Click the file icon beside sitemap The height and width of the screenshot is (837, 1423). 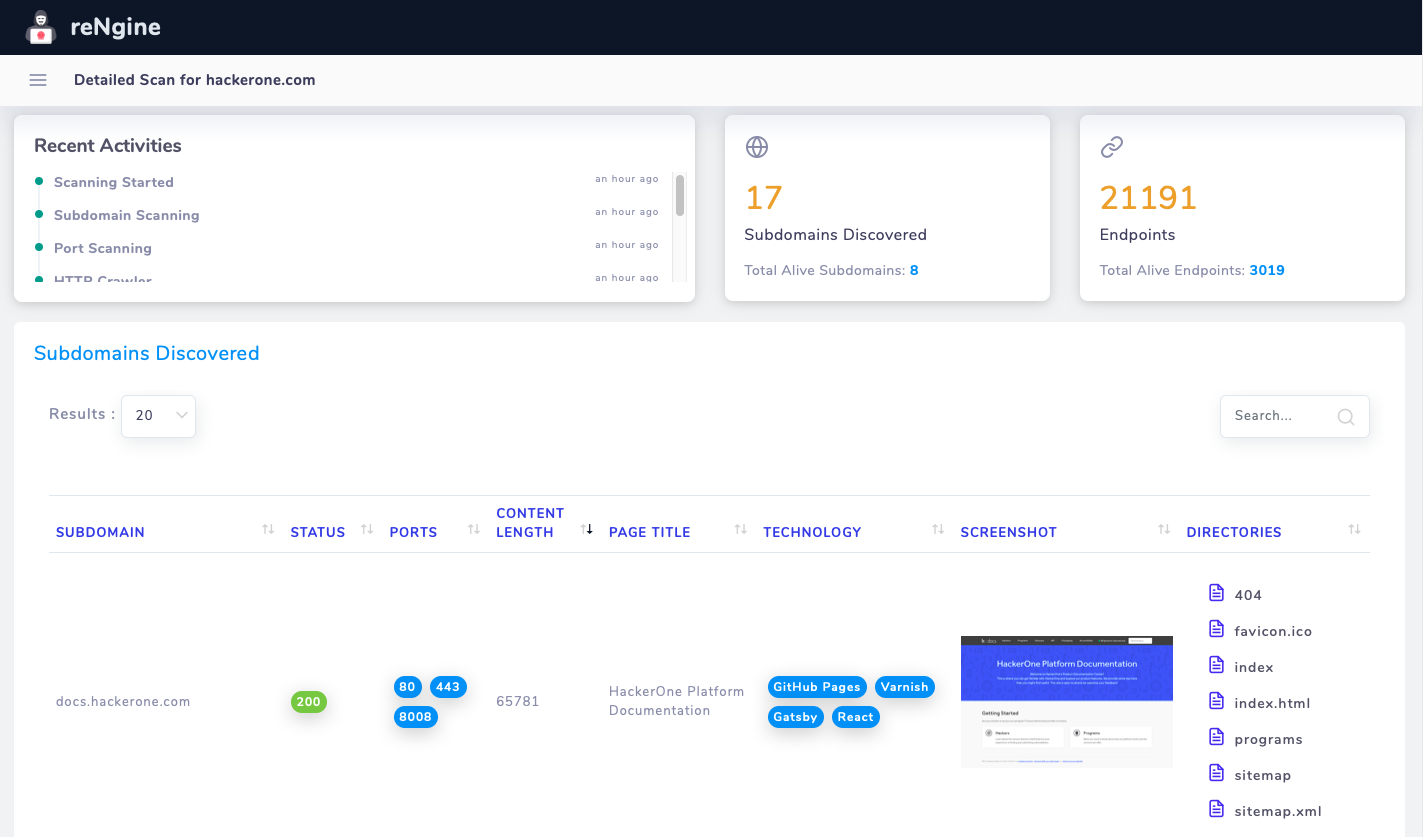click(x=1217, y=773)
